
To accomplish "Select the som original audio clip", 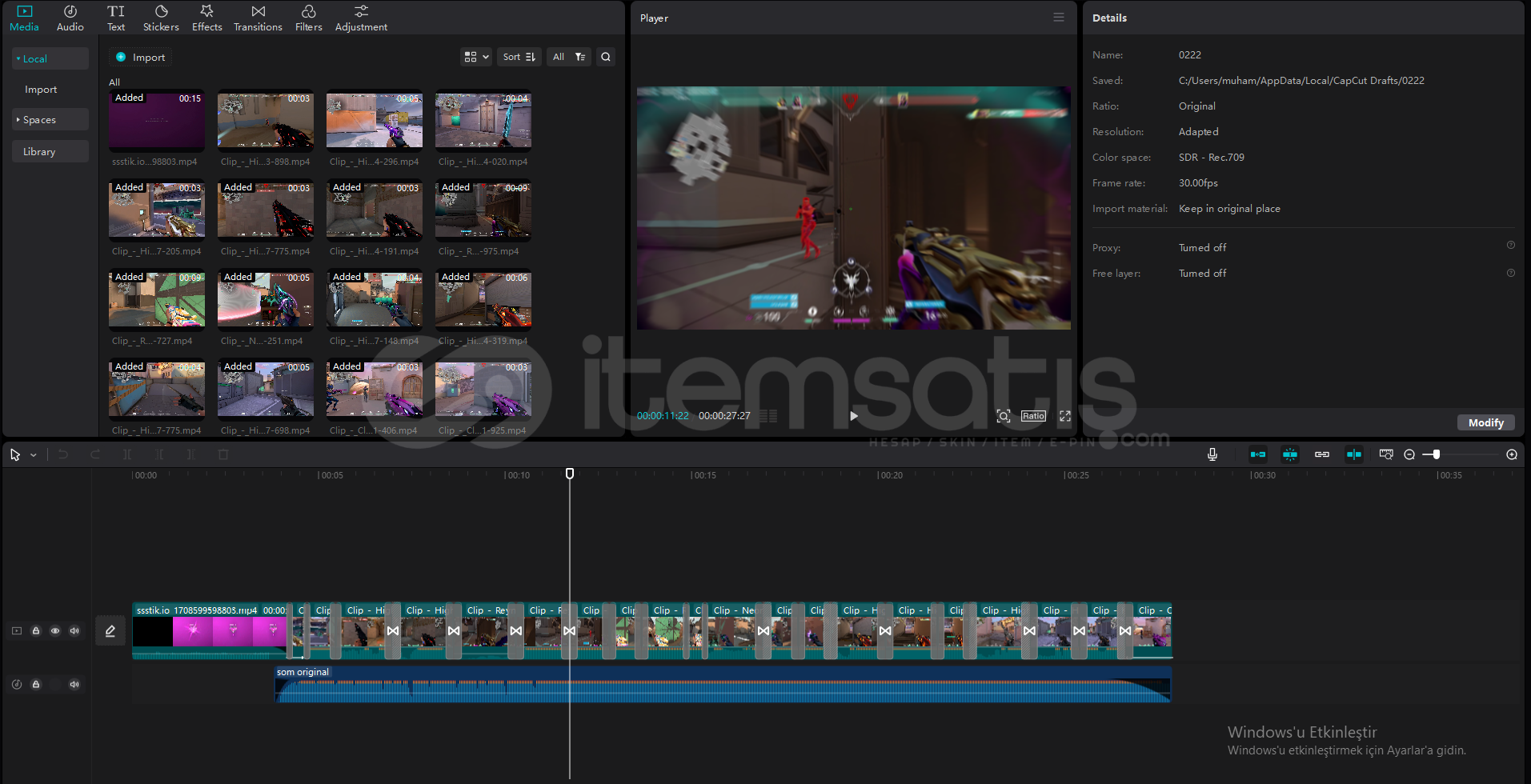I will coord(723,684).
